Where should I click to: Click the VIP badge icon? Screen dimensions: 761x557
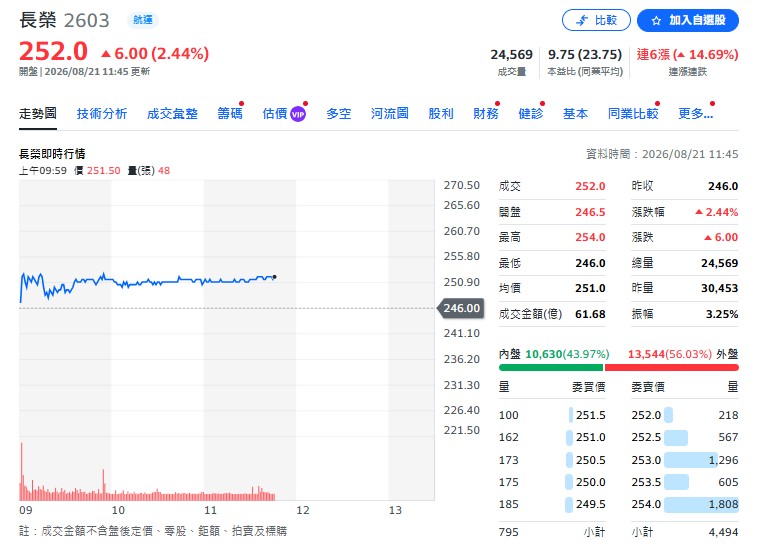point(298,115)
